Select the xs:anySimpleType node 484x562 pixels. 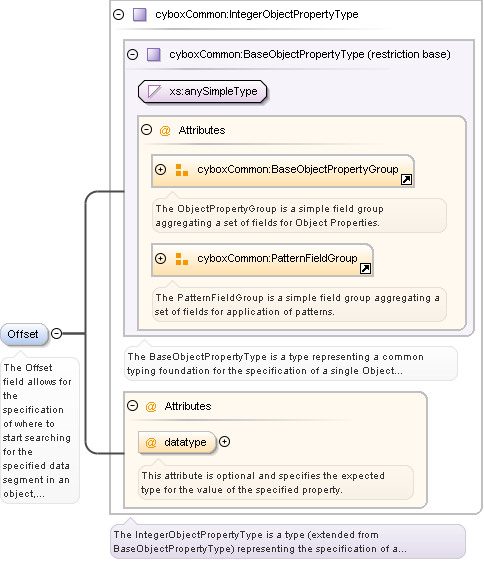(x=203, y=91)
